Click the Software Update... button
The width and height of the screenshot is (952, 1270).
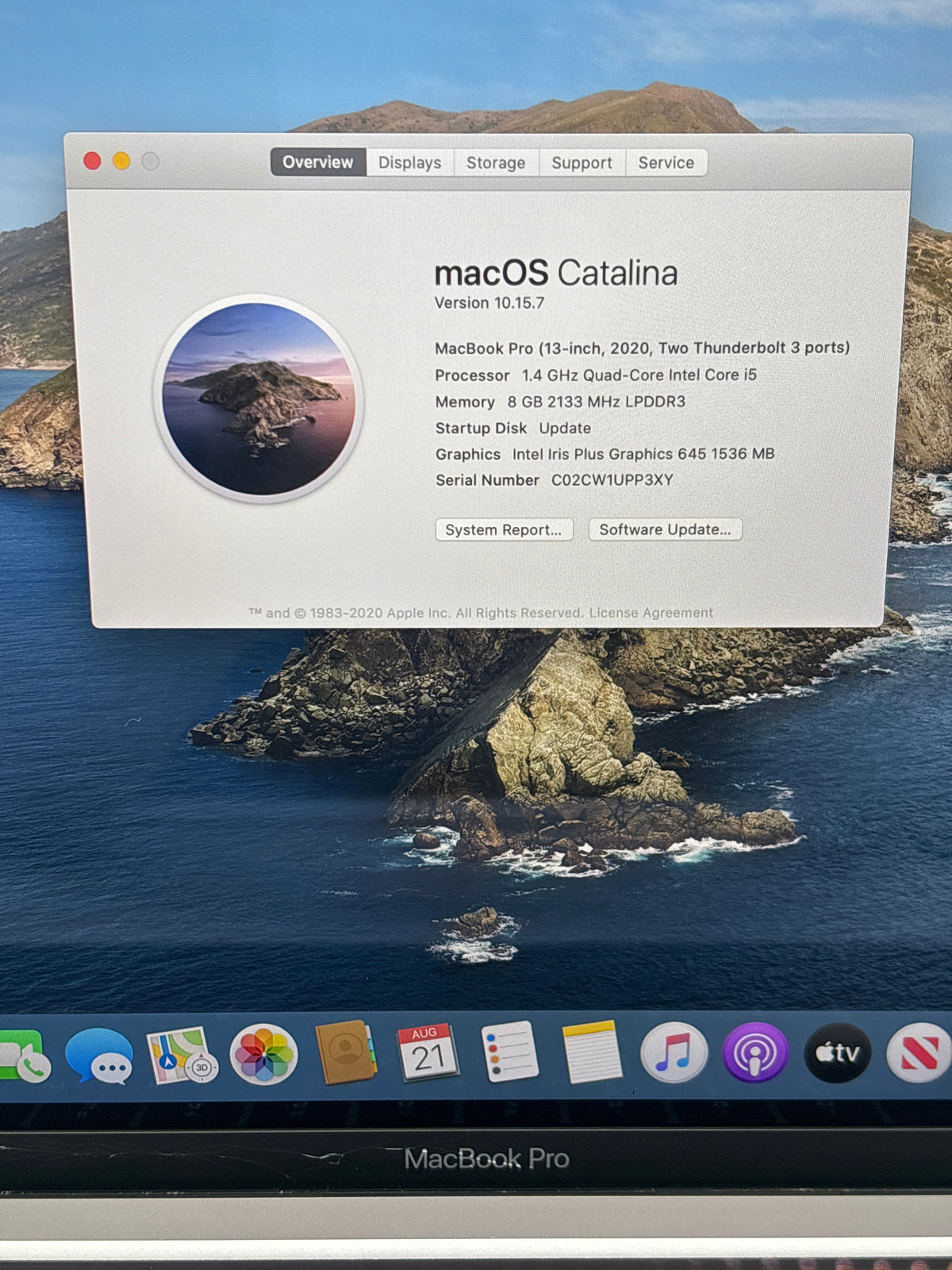point(665,529)
